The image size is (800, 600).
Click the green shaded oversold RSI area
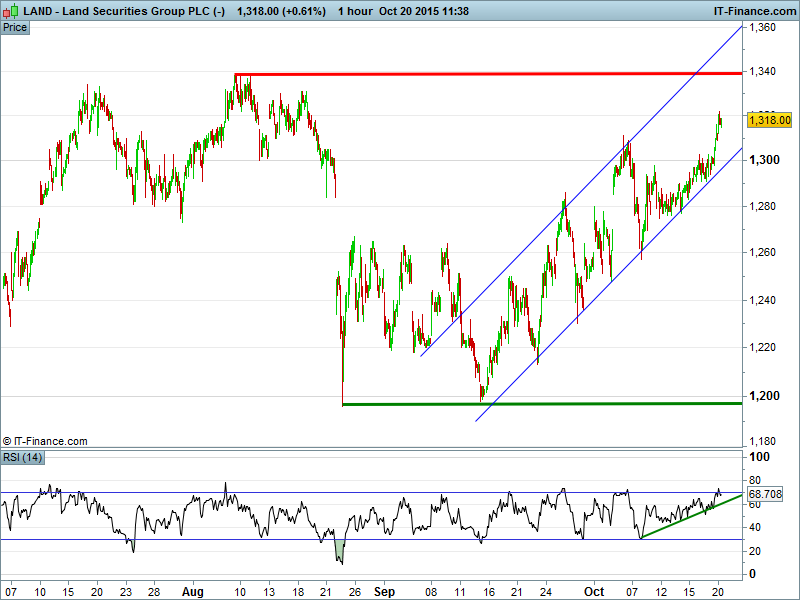(x=339, y=548)
